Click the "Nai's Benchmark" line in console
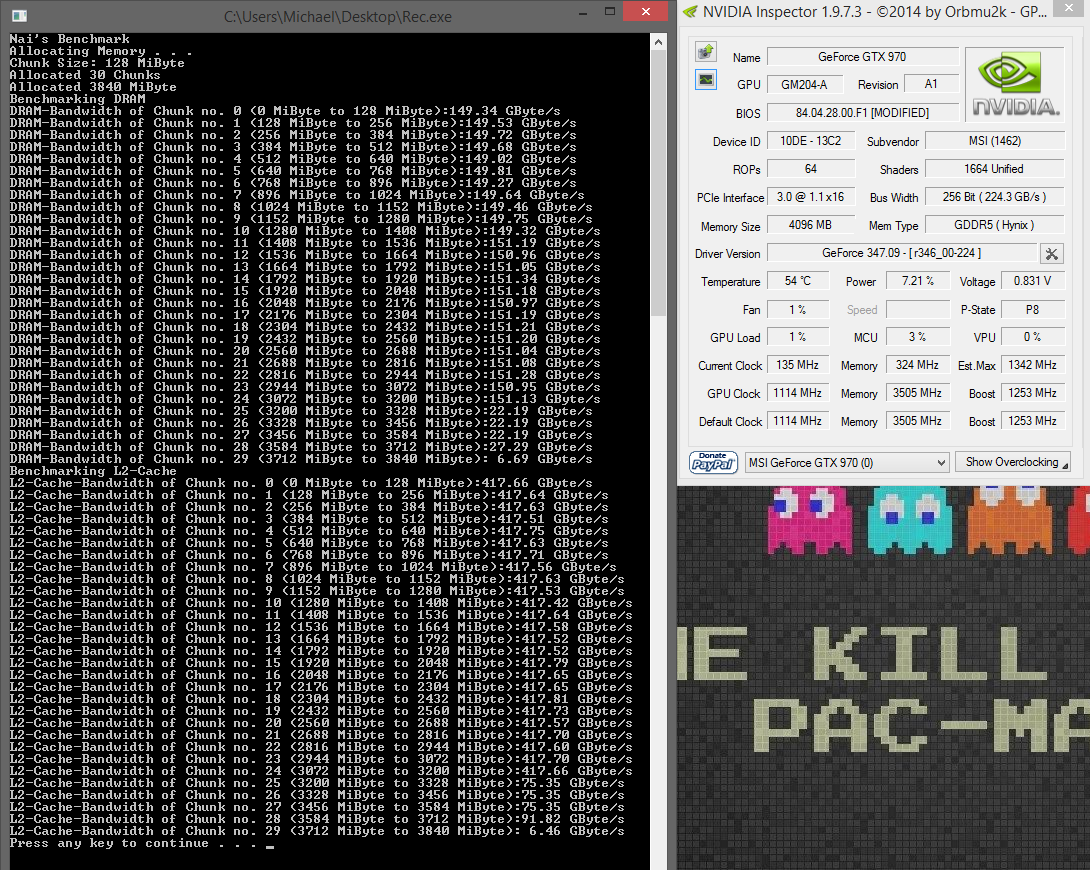The width and height of the screenshot is (1090, 870). 70,39
